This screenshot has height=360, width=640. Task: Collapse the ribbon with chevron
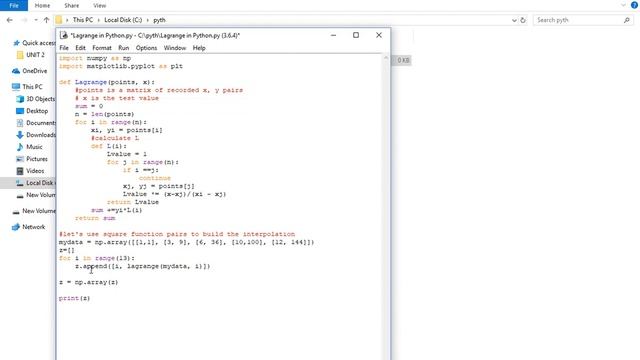[x=623, y=5]
